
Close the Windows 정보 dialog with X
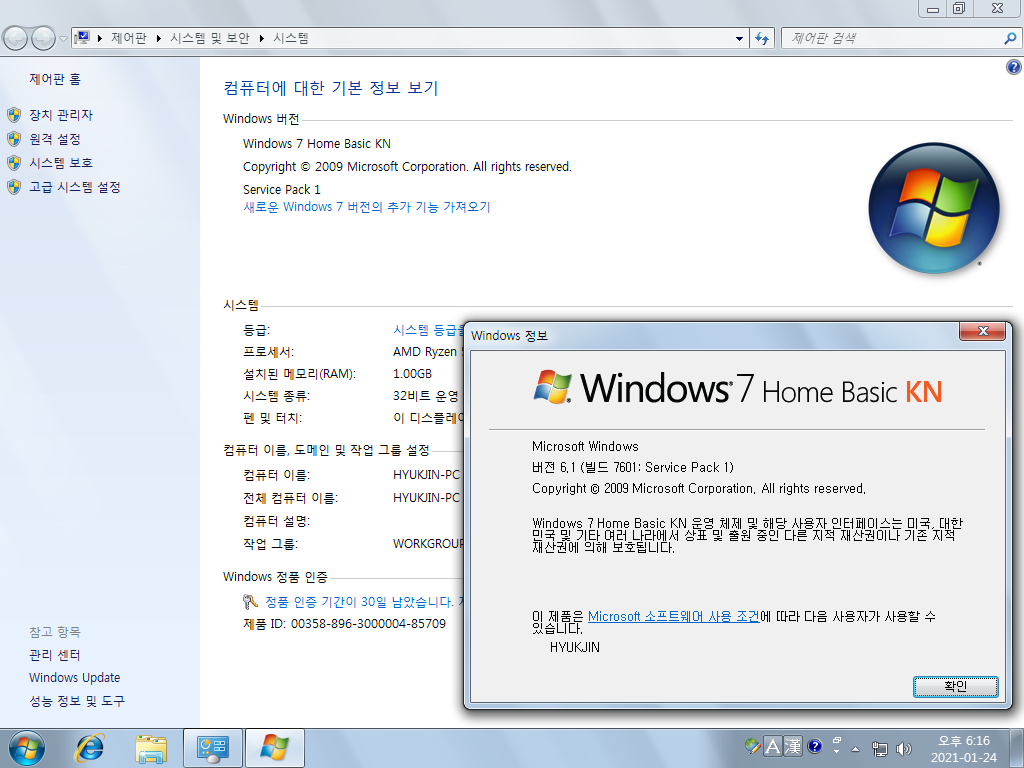(982, 331)
